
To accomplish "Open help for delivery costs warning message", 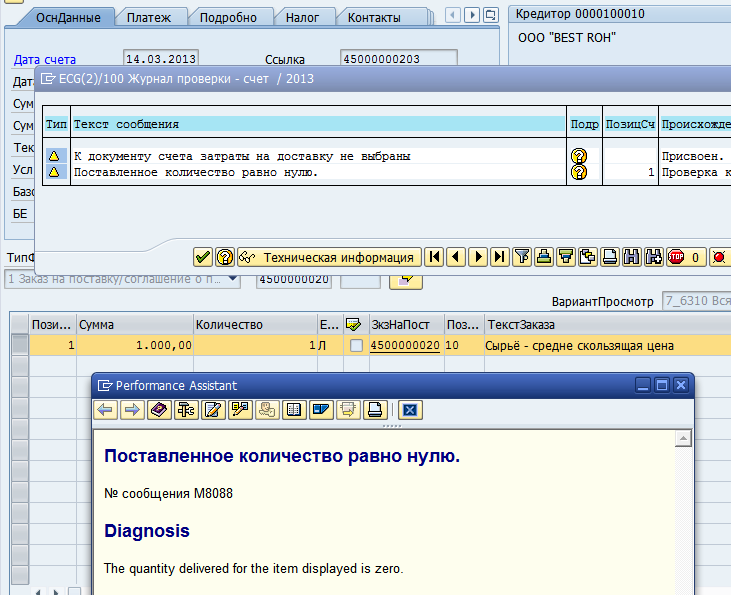I will (578, 156).
